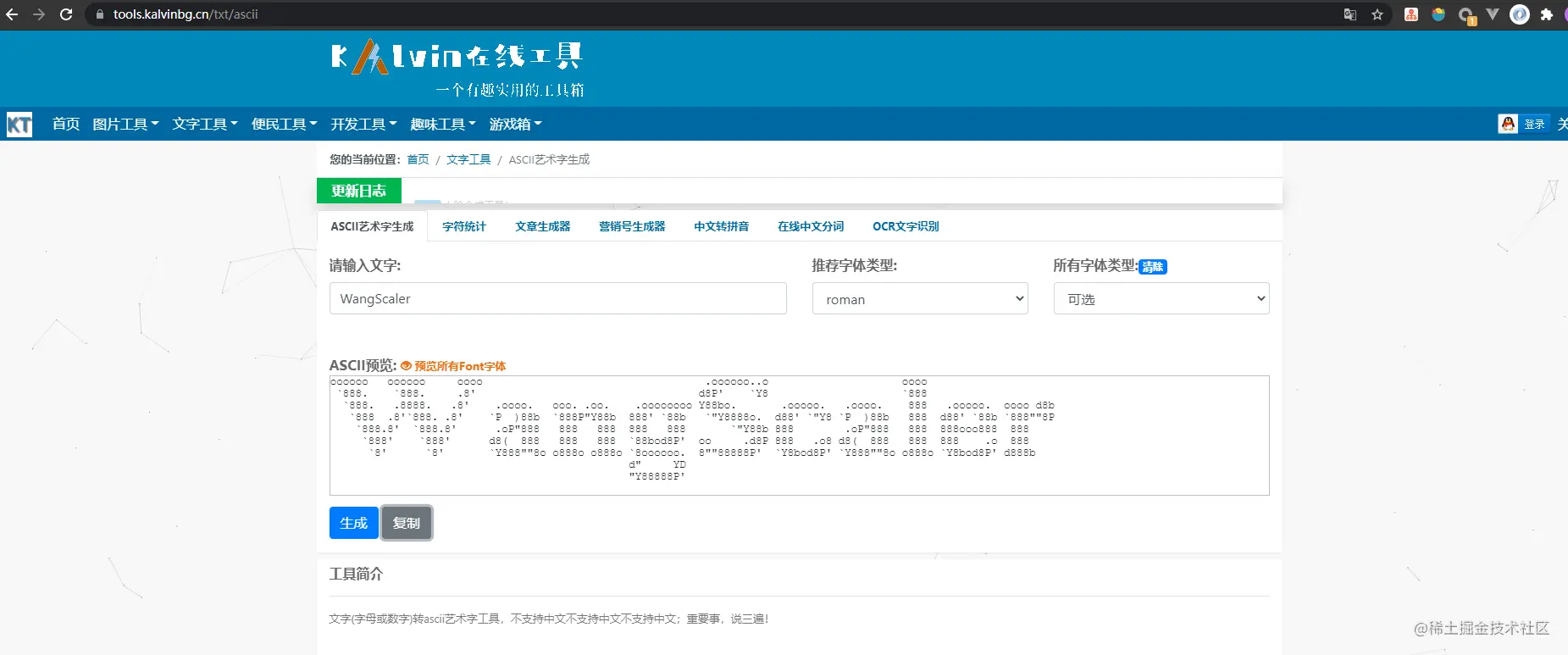Click the browser back arrow

coord(12,14)
